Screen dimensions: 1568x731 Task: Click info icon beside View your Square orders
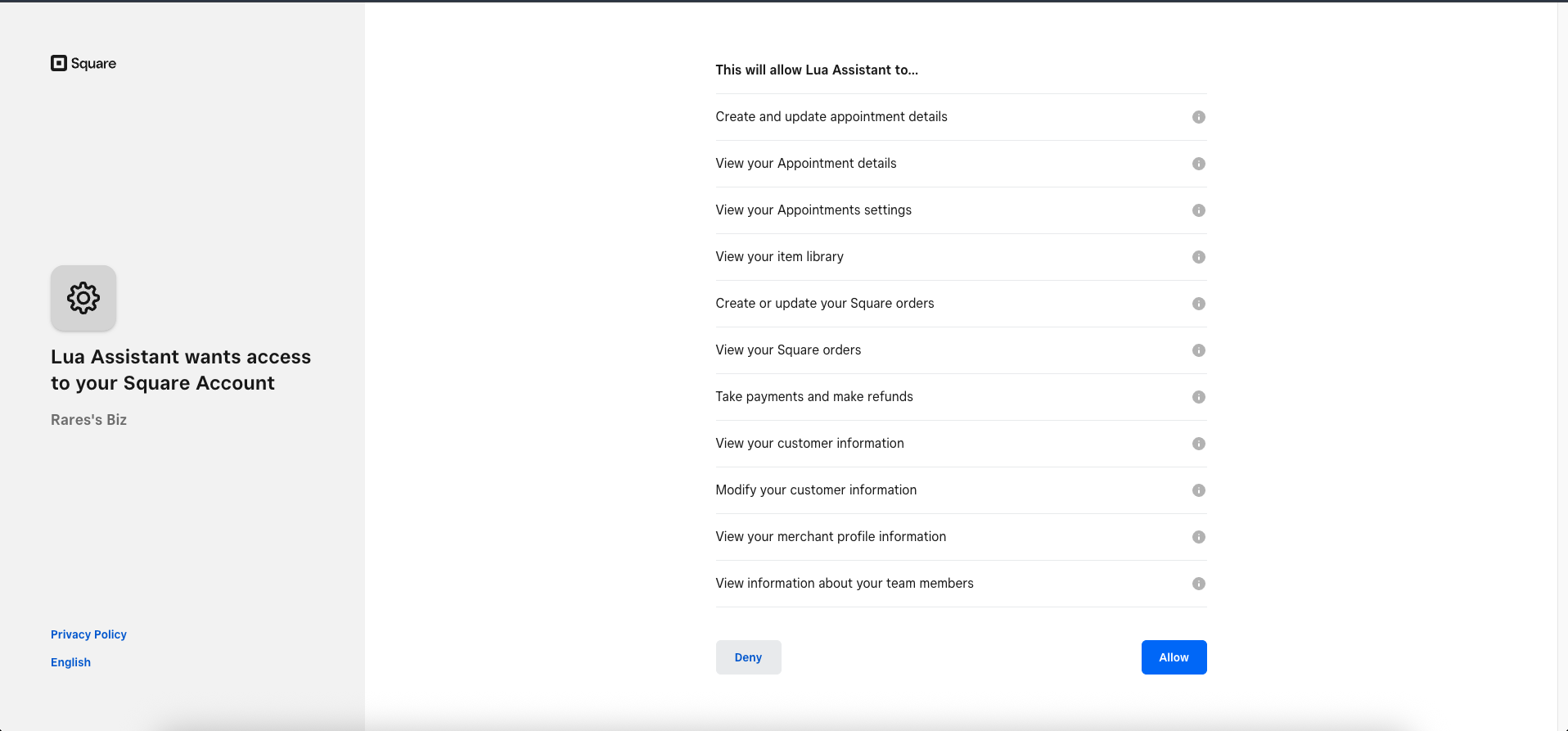click(x=1198, y=350)
